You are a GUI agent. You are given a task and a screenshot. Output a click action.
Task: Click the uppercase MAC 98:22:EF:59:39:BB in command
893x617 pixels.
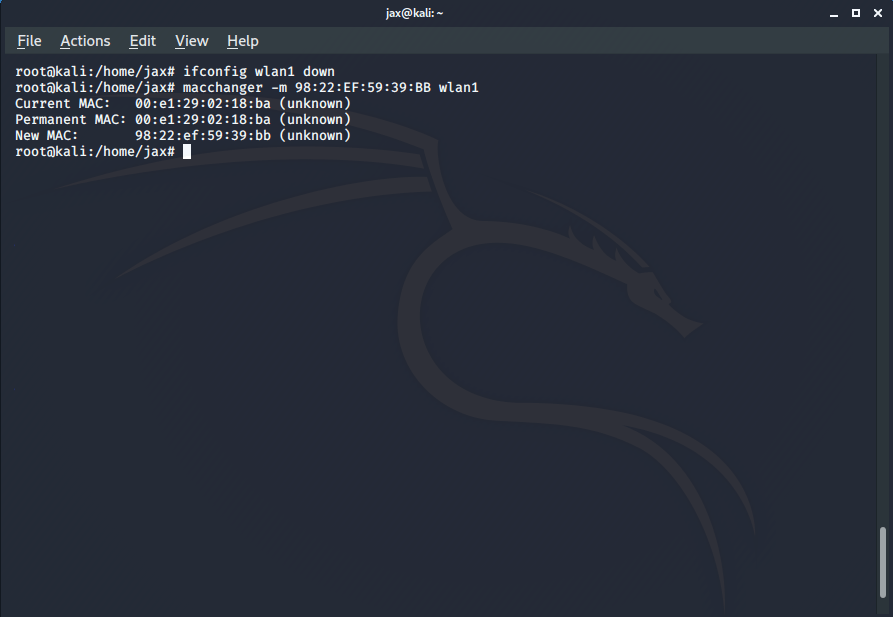(362, 88)
